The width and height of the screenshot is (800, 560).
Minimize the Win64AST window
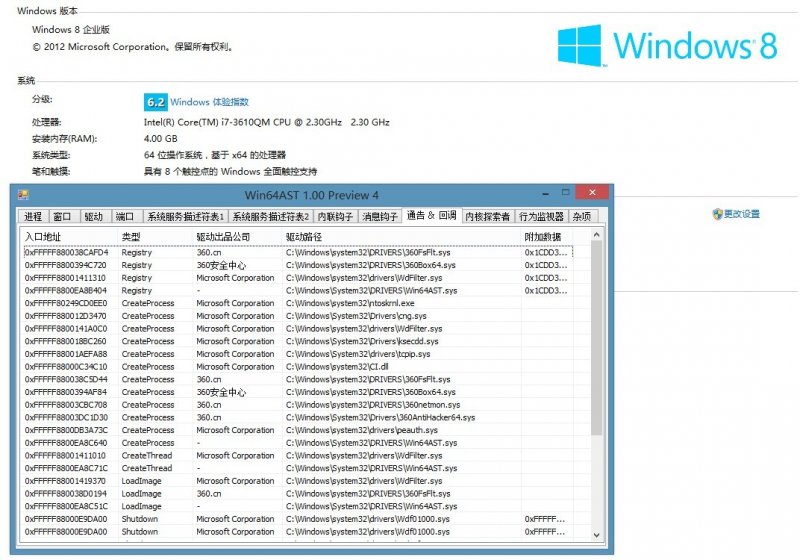point(545,193)
